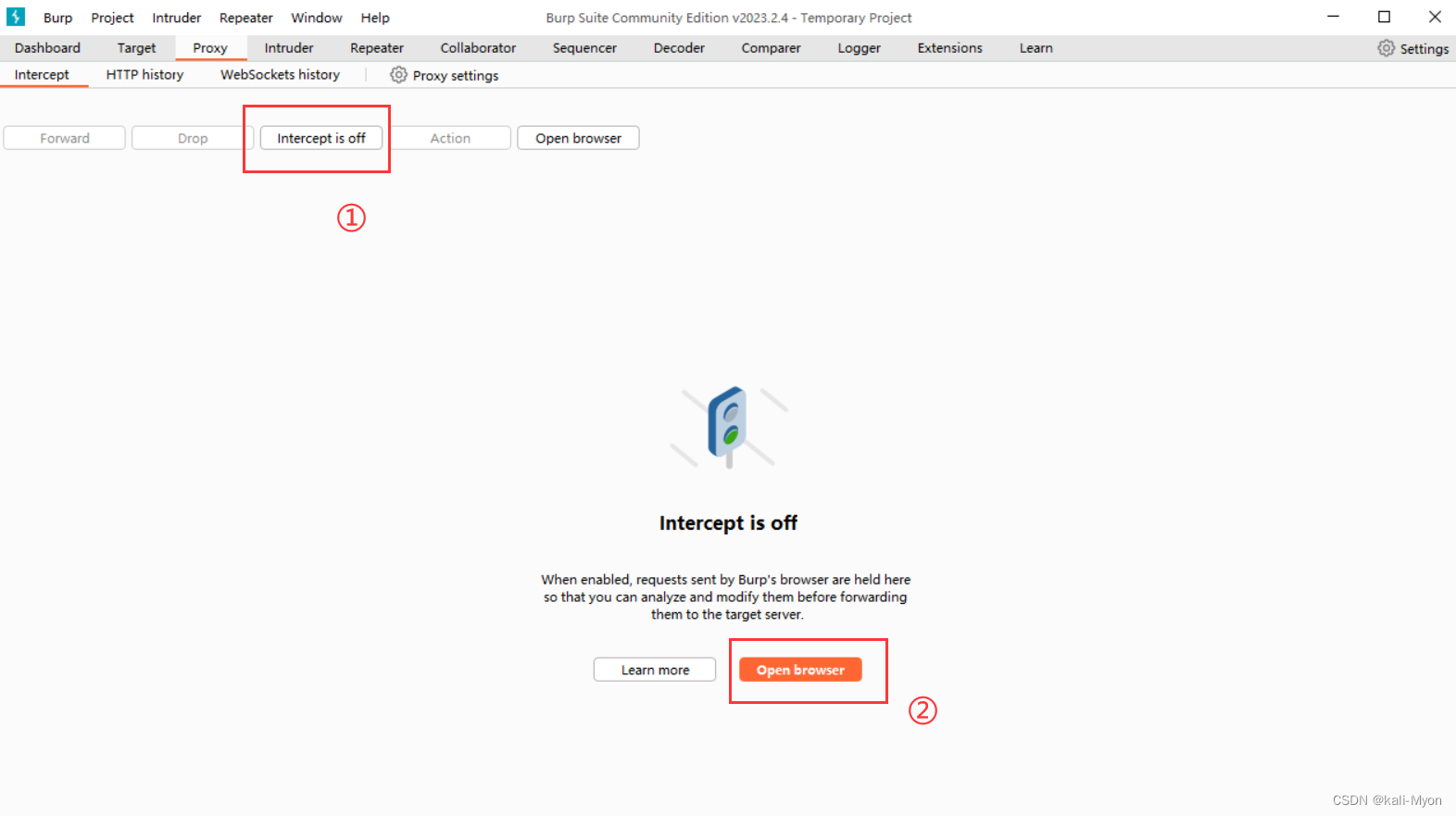Image resolution: width=1456 pixels, height=816 pixels.
Task: Click the traffic light illustration
Action: pos(729,427)
